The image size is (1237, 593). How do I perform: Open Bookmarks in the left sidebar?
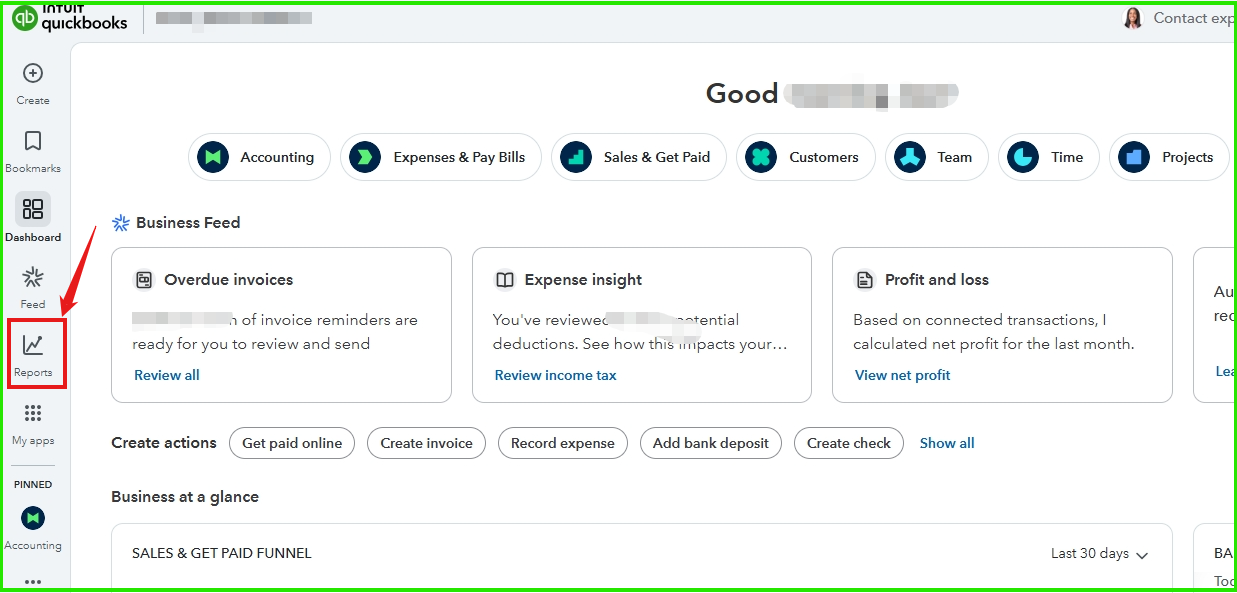(33, 142)
